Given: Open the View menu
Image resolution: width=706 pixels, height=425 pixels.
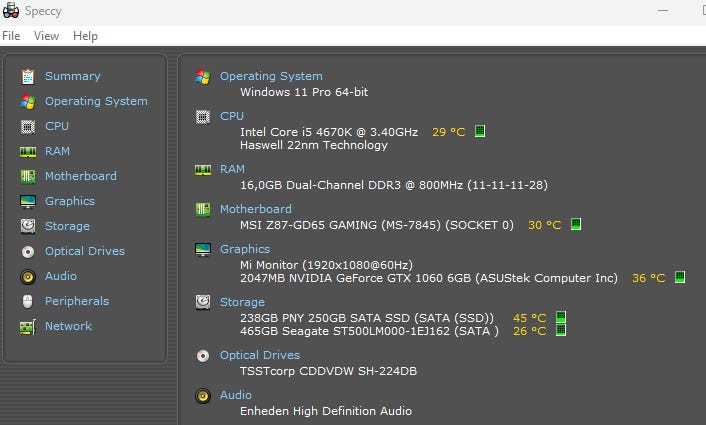Looking at the screenshot, I should point(46,36).
